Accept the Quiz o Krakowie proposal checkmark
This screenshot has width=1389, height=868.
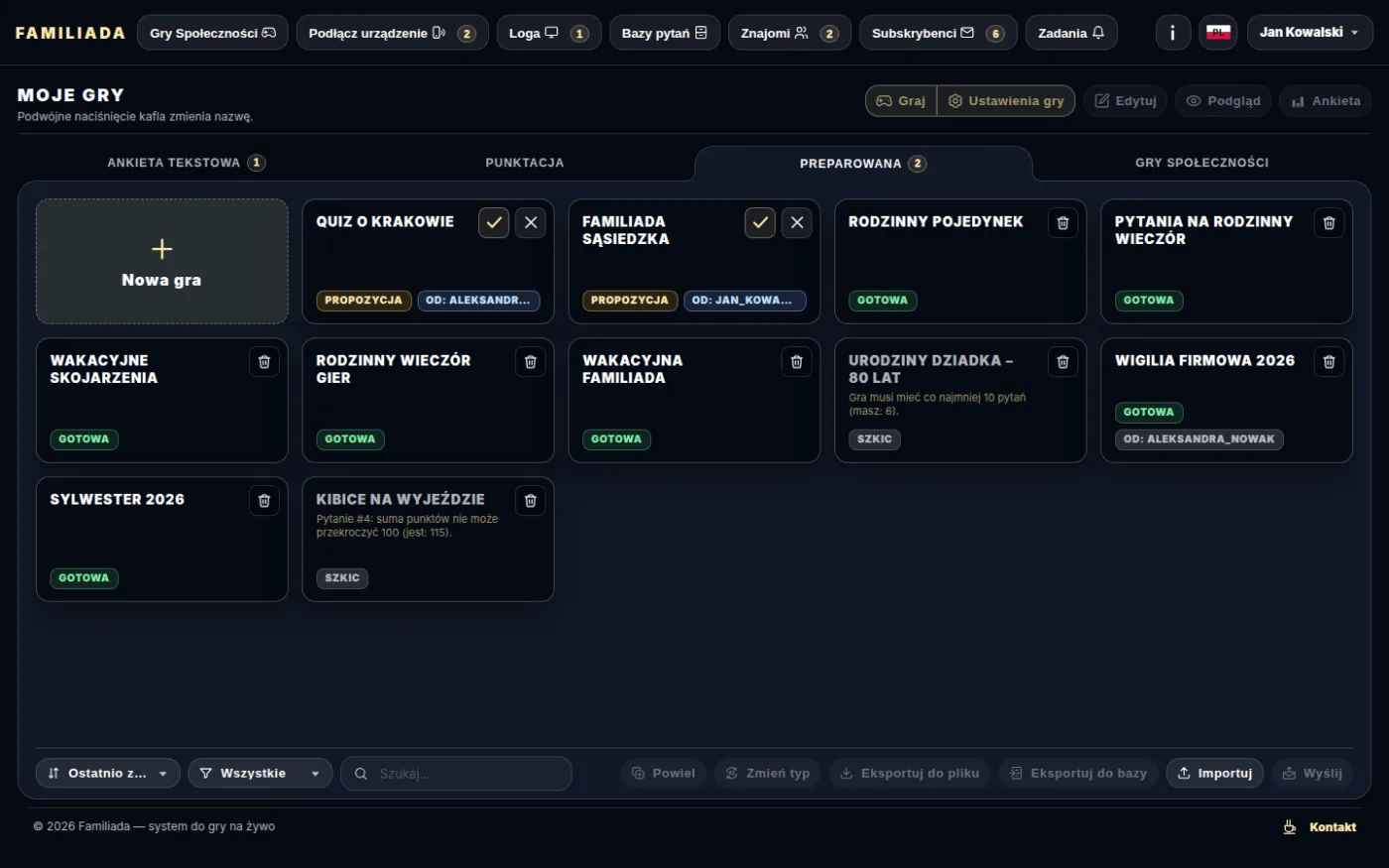point(494,222)
